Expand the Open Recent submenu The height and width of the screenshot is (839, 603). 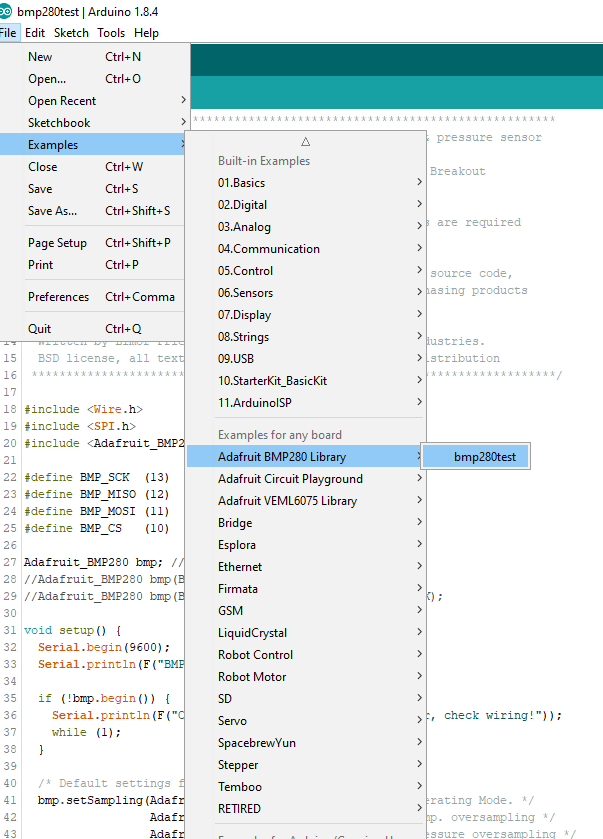tap(94, 101)
